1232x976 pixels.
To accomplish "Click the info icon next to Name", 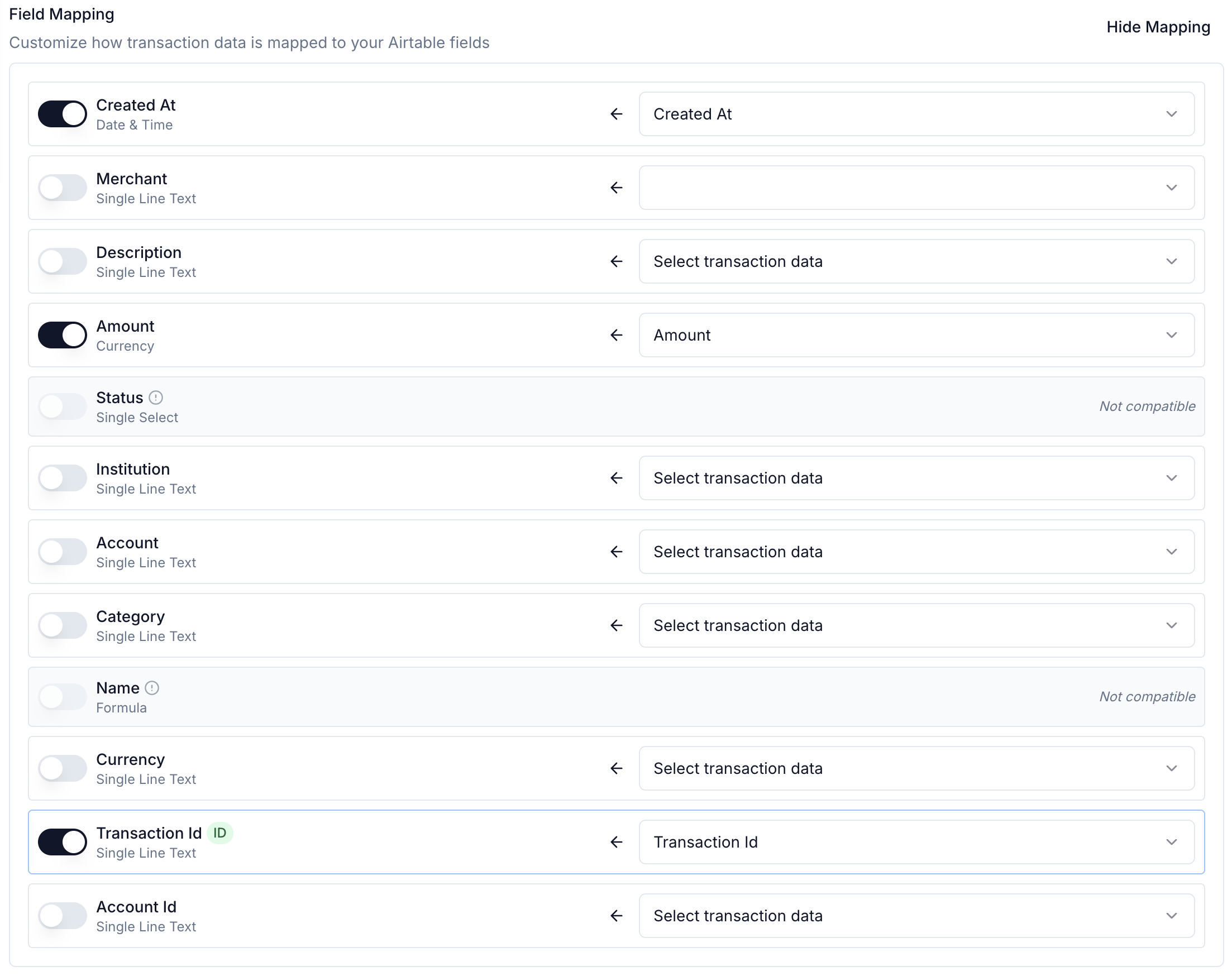I will 152,688.
